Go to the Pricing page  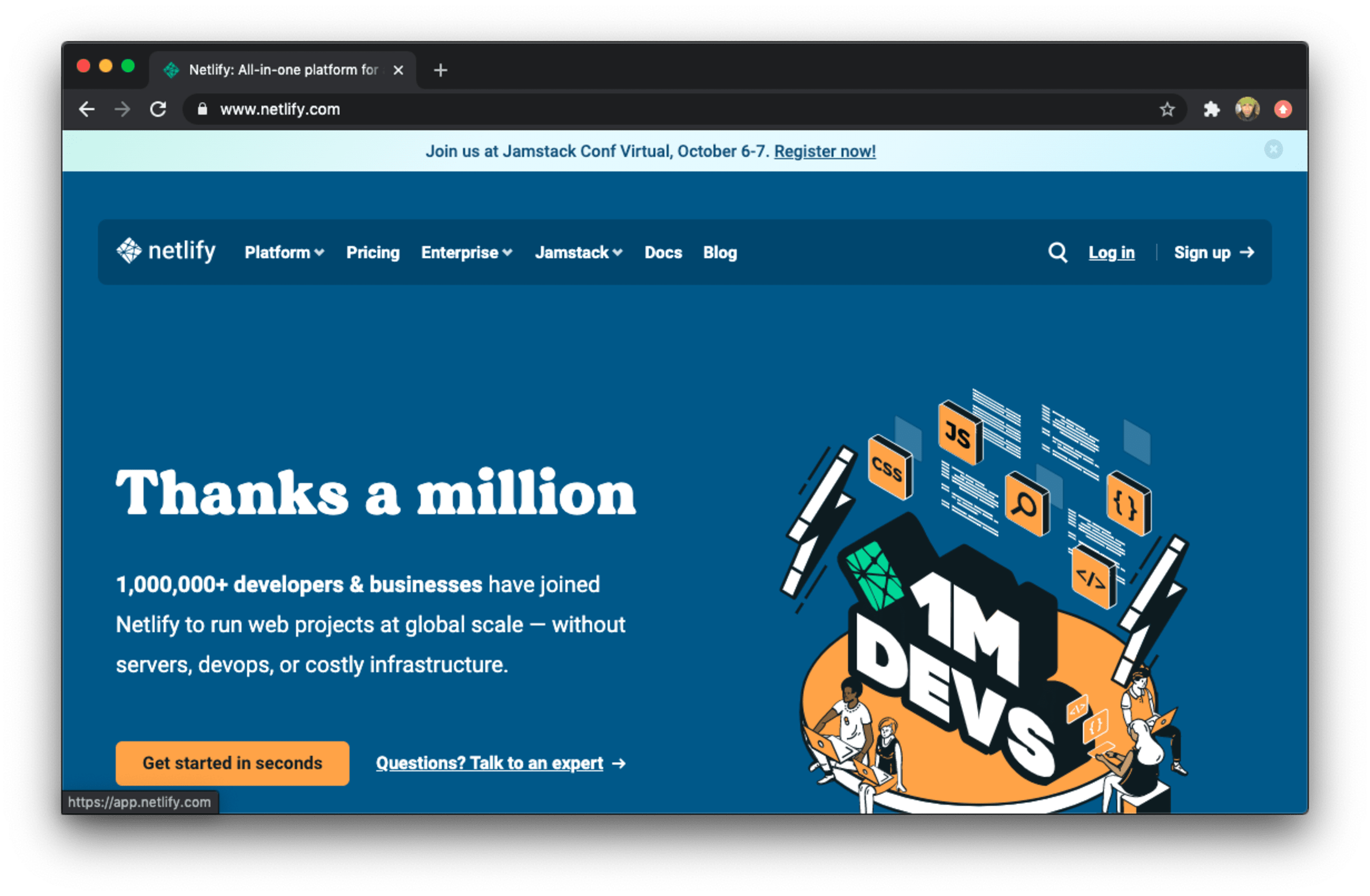372,252
